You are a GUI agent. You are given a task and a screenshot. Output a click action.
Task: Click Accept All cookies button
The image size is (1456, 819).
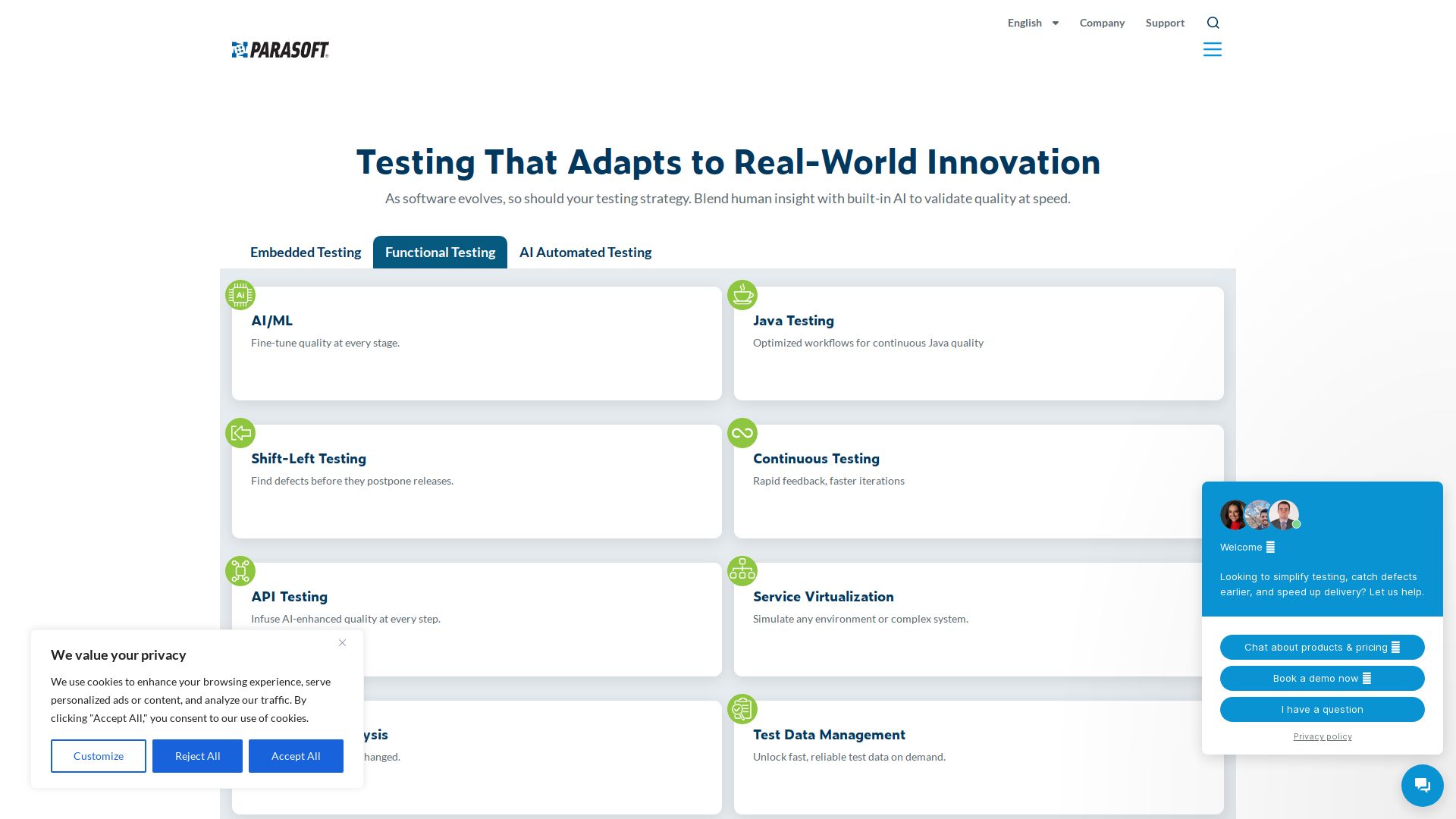point(296,756)
